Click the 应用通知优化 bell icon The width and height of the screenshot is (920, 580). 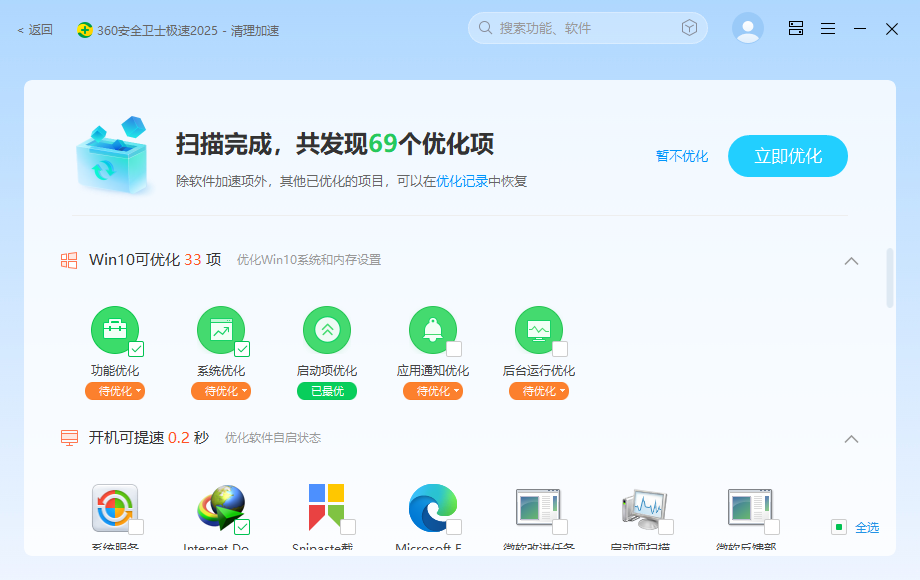(433, 329)
